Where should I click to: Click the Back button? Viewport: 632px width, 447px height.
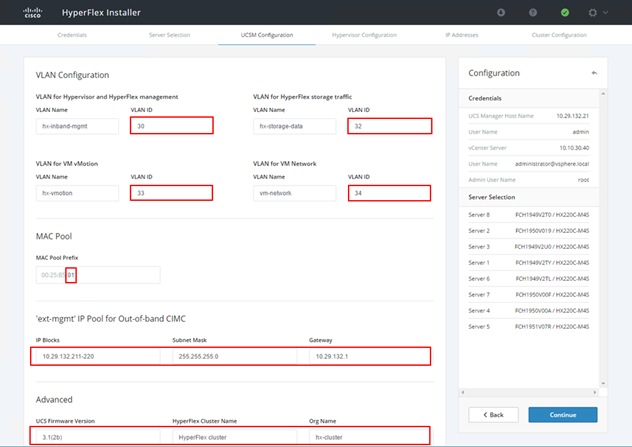tap(493, 415)
